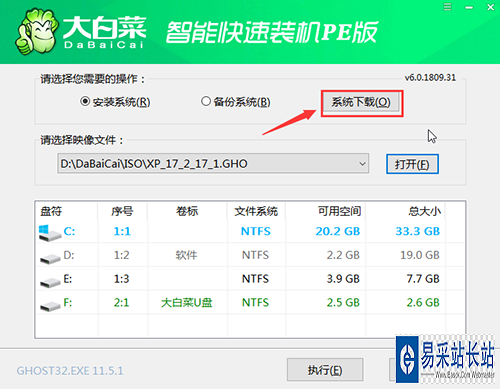
Task: Click the 7.7 GB total size cell
Action: point(423,279)
